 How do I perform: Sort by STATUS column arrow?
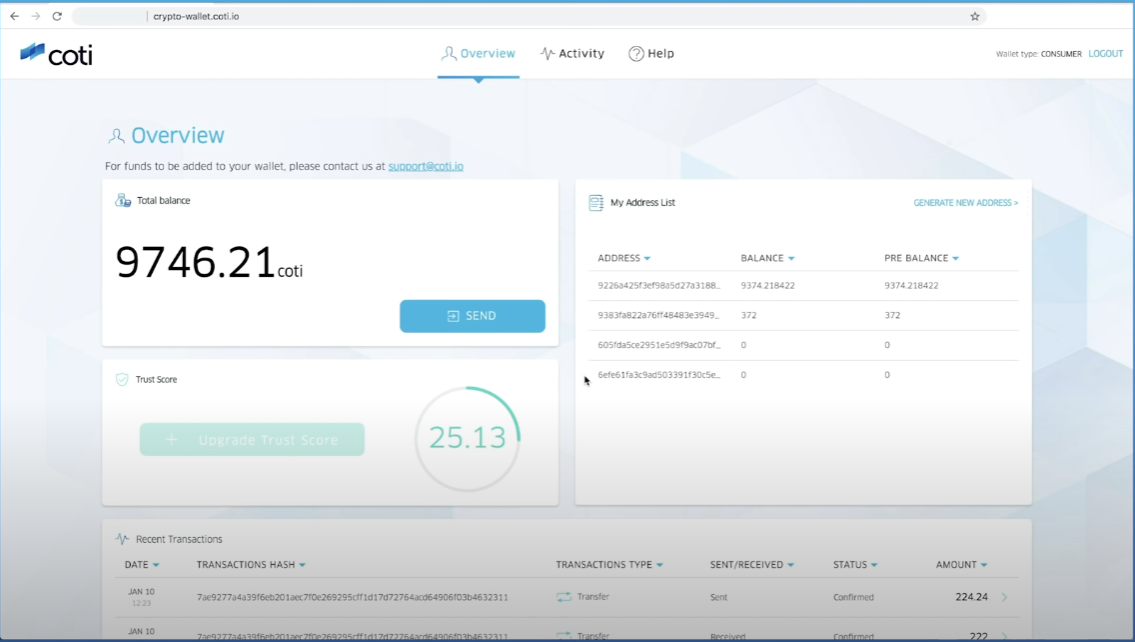click(x=874, y=565)
